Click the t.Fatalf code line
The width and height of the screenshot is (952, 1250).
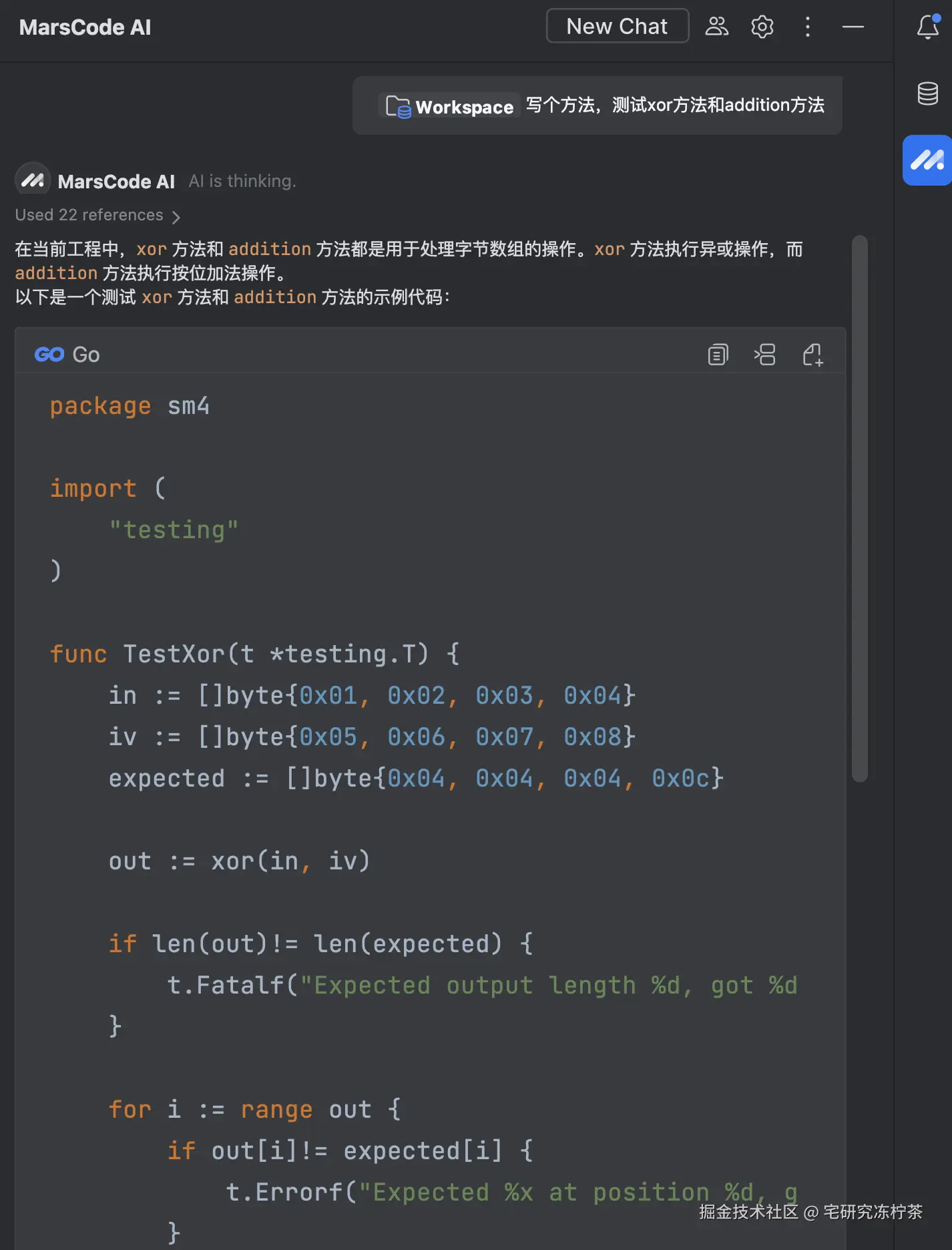point(482,985)
